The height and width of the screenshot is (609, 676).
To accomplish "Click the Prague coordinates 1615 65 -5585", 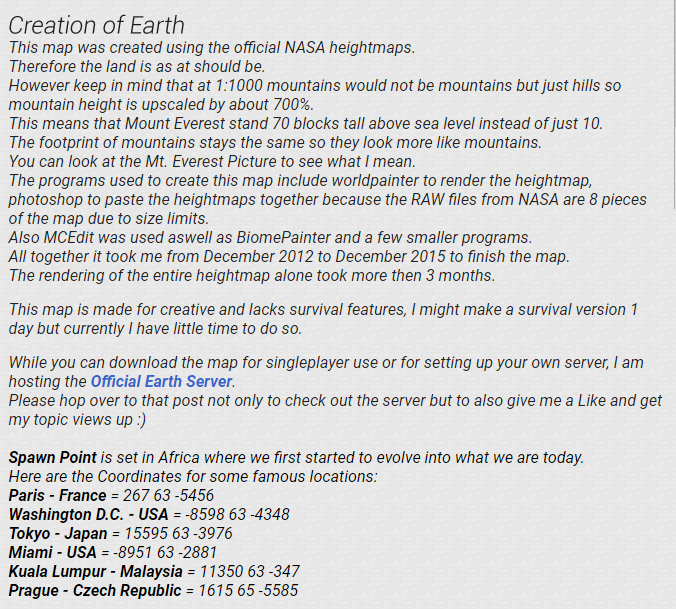I will pyautogui.click(x=250, y=590).
